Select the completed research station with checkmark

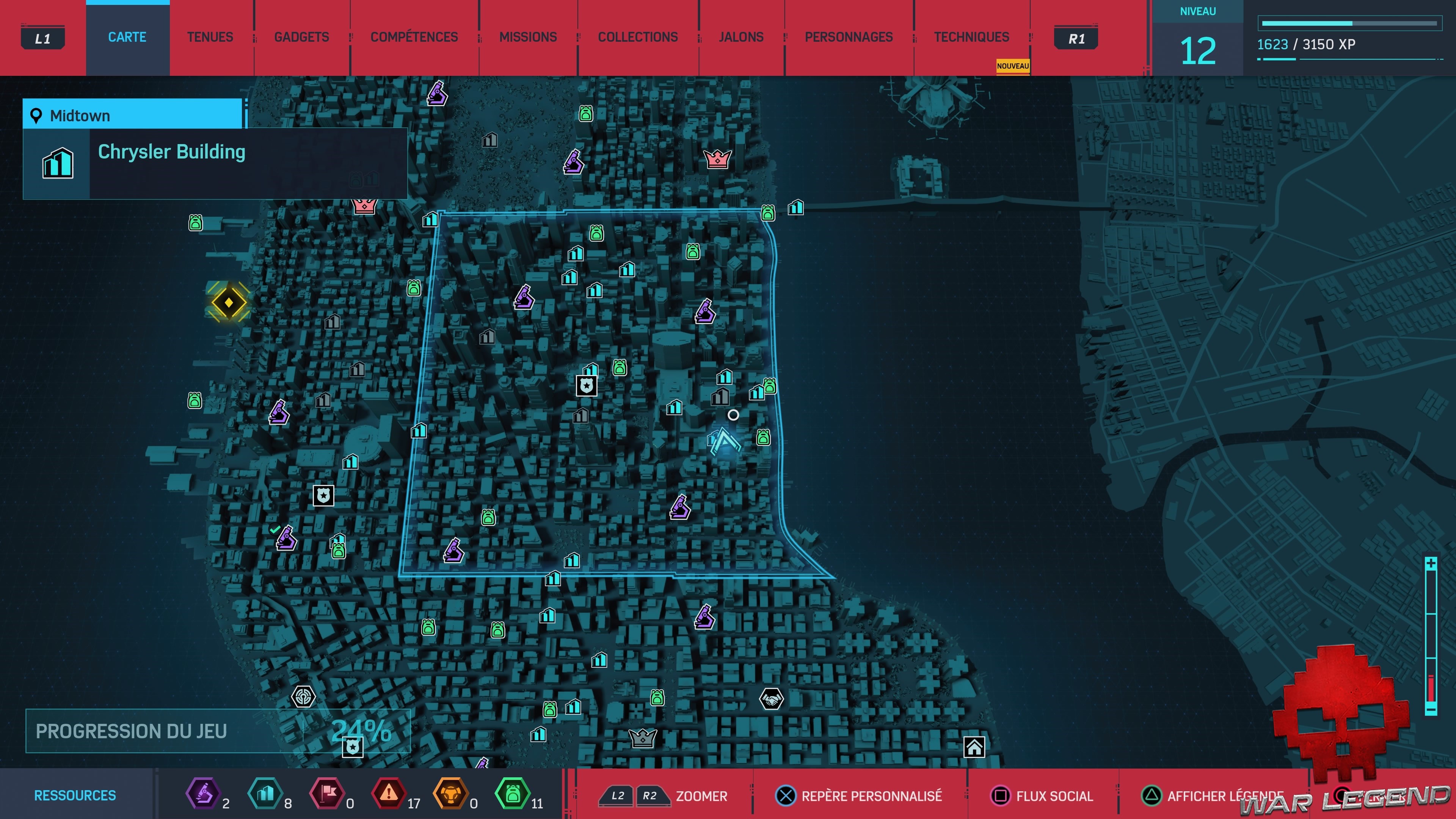[x=286, y=539]
